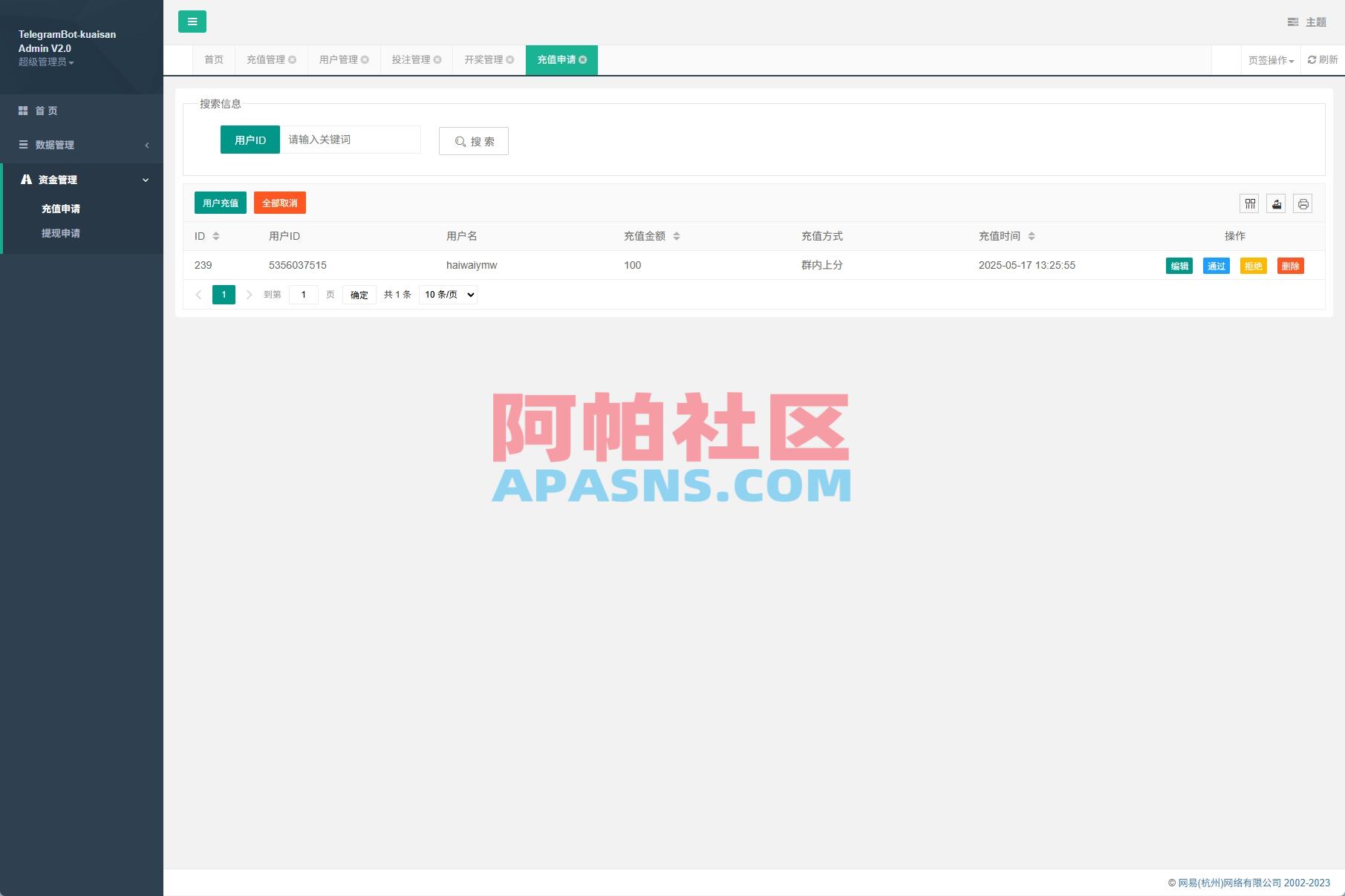The height and width of the screenshot is (896, 1345).
Task: Open the column display settings icon above the table
Action: click(x=1250, y=203)
